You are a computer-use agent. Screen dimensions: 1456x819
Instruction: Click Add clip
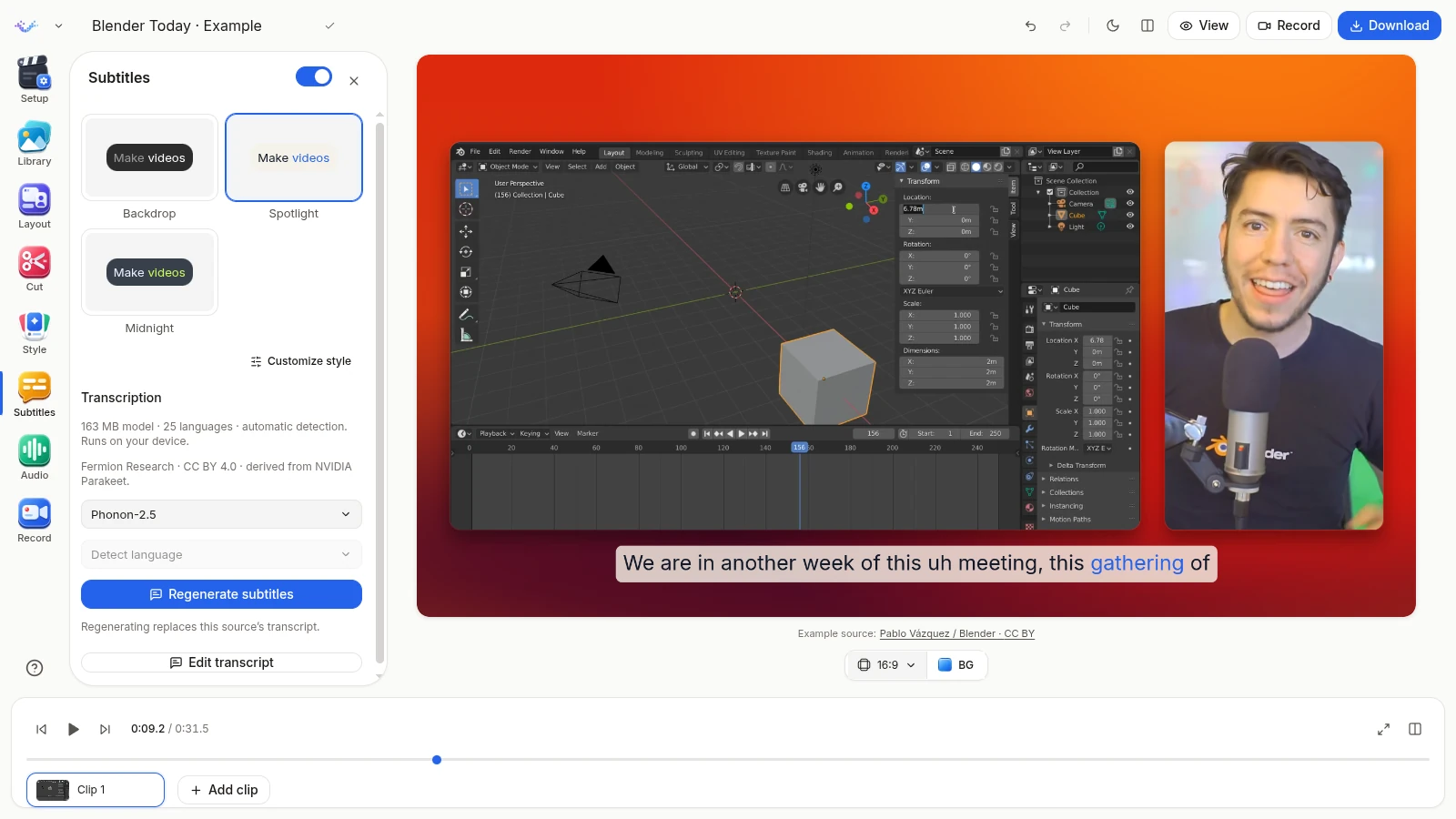[224, 790]
